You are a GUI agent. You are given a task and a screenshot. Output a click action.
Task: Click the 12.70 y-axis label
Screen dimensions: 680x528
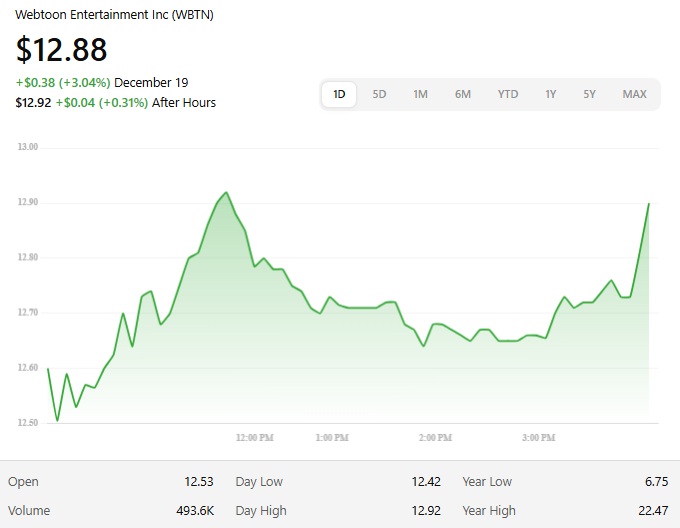tap(28, 312)
